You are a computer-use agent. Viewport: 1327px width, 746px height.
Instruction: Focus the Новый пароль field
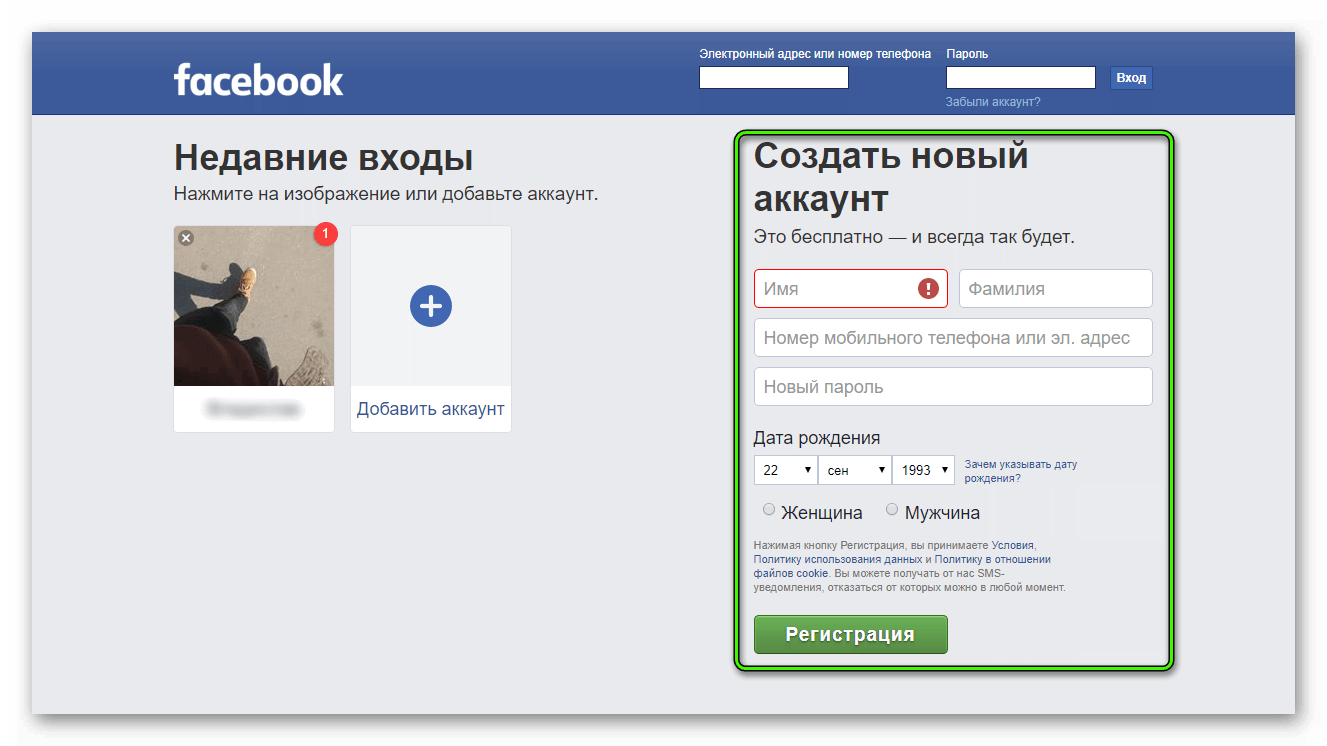pos(953,387)
